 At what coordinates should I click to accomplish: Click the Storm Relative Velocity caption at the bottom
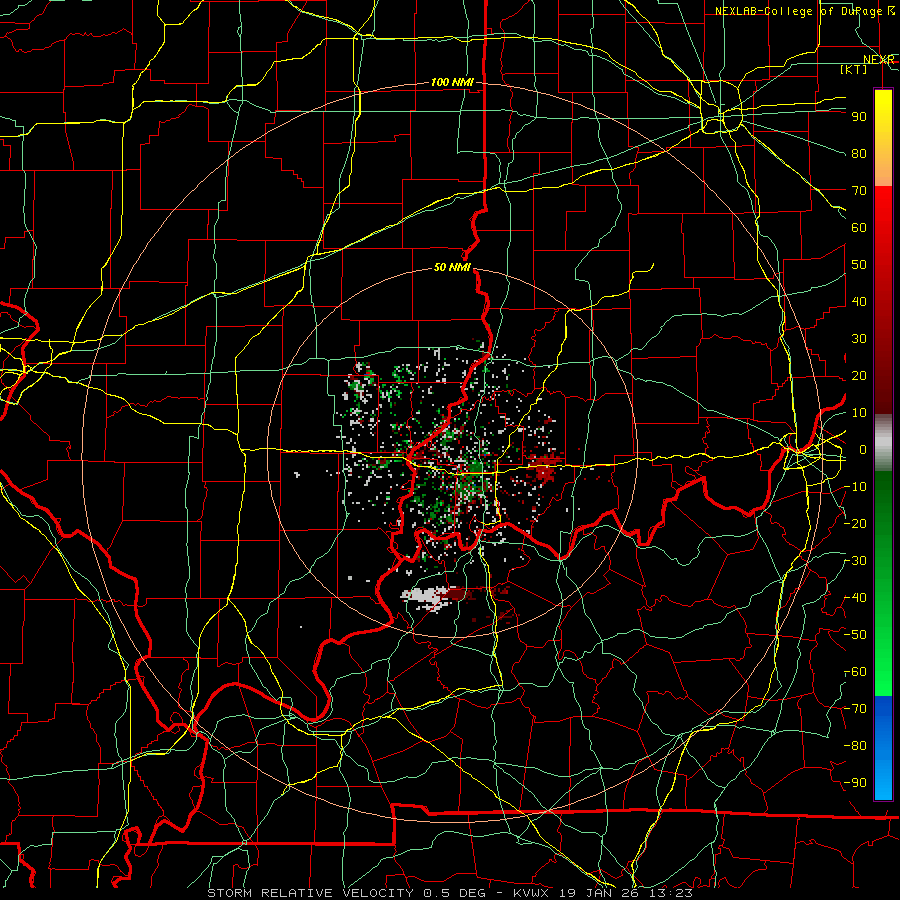click(x=449, y=893)
